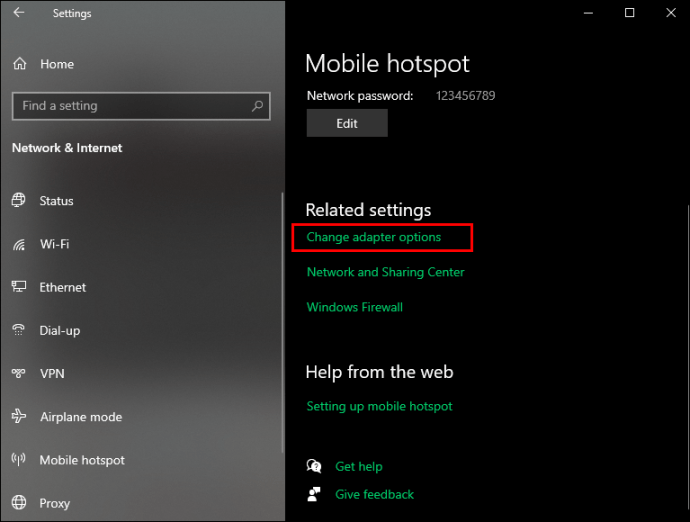The width and height of the screenshot is (690, 522).
Task: Click the network password value 123456789
Action: tap(466, 96)
